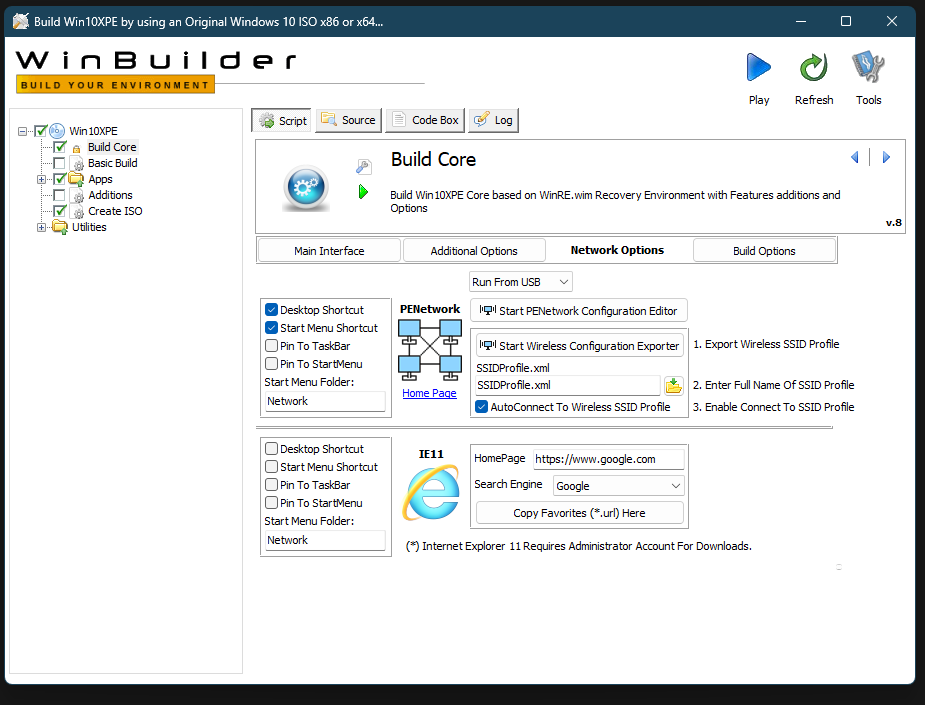
Task: Click the Build Core gear logo
Action: (306, 188)
